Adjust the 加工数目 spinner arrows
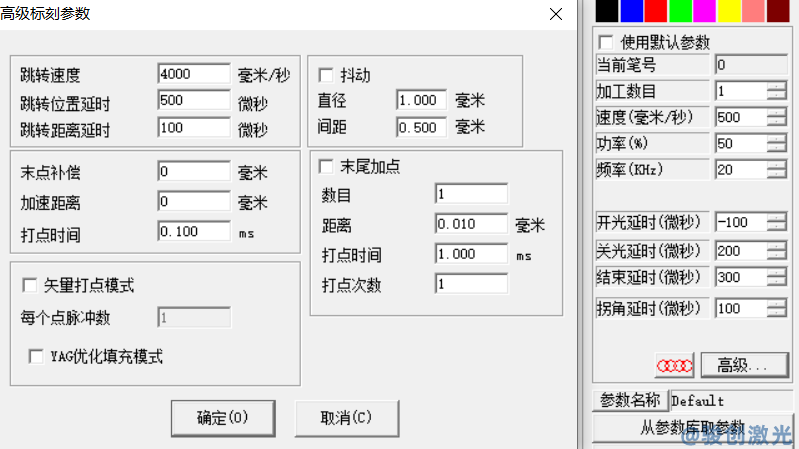The height and width of the screenshot is (449, 799). [x=777, y=91]
